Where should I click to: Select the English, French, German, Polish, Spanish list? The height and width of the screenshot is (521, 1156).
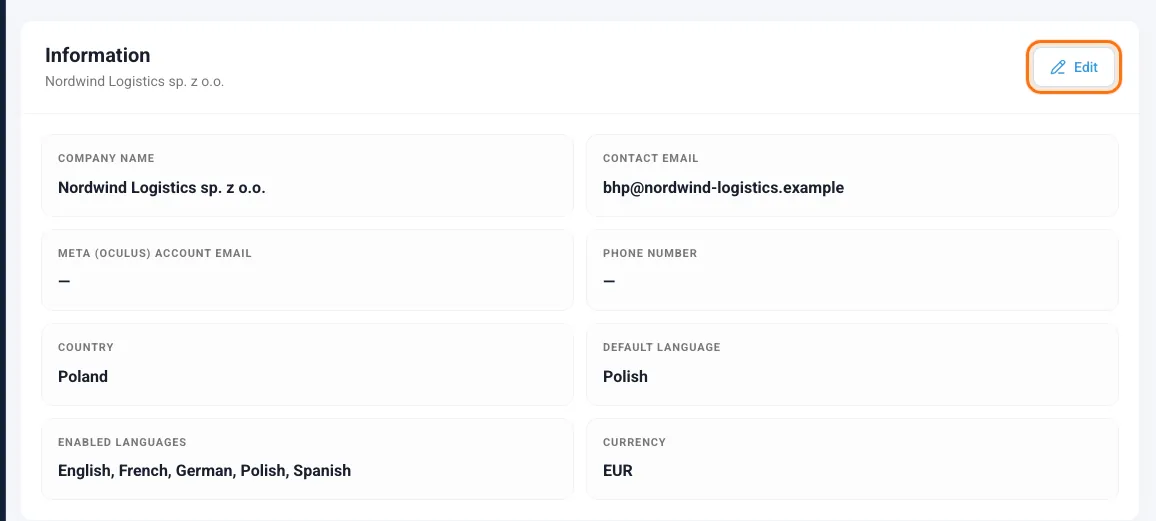pos(204,471)
